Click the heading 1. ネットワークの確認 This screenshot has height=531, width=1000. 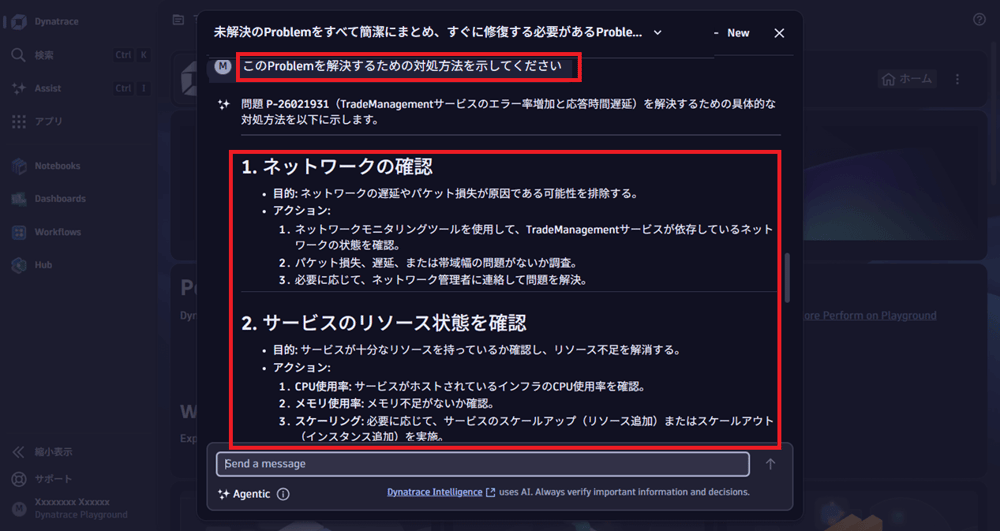337,167
